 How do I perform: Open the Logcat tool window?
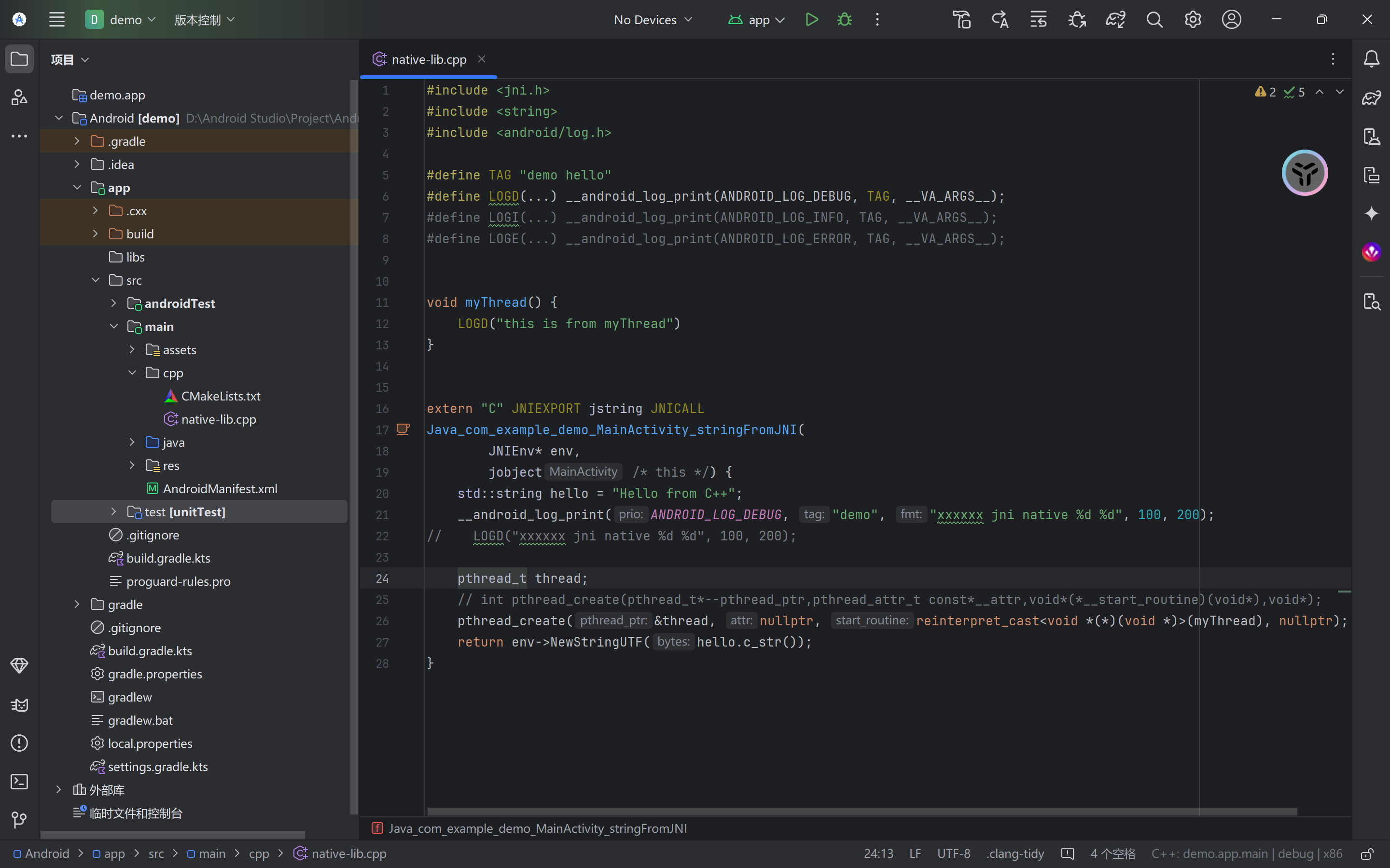tap(19, 704)
